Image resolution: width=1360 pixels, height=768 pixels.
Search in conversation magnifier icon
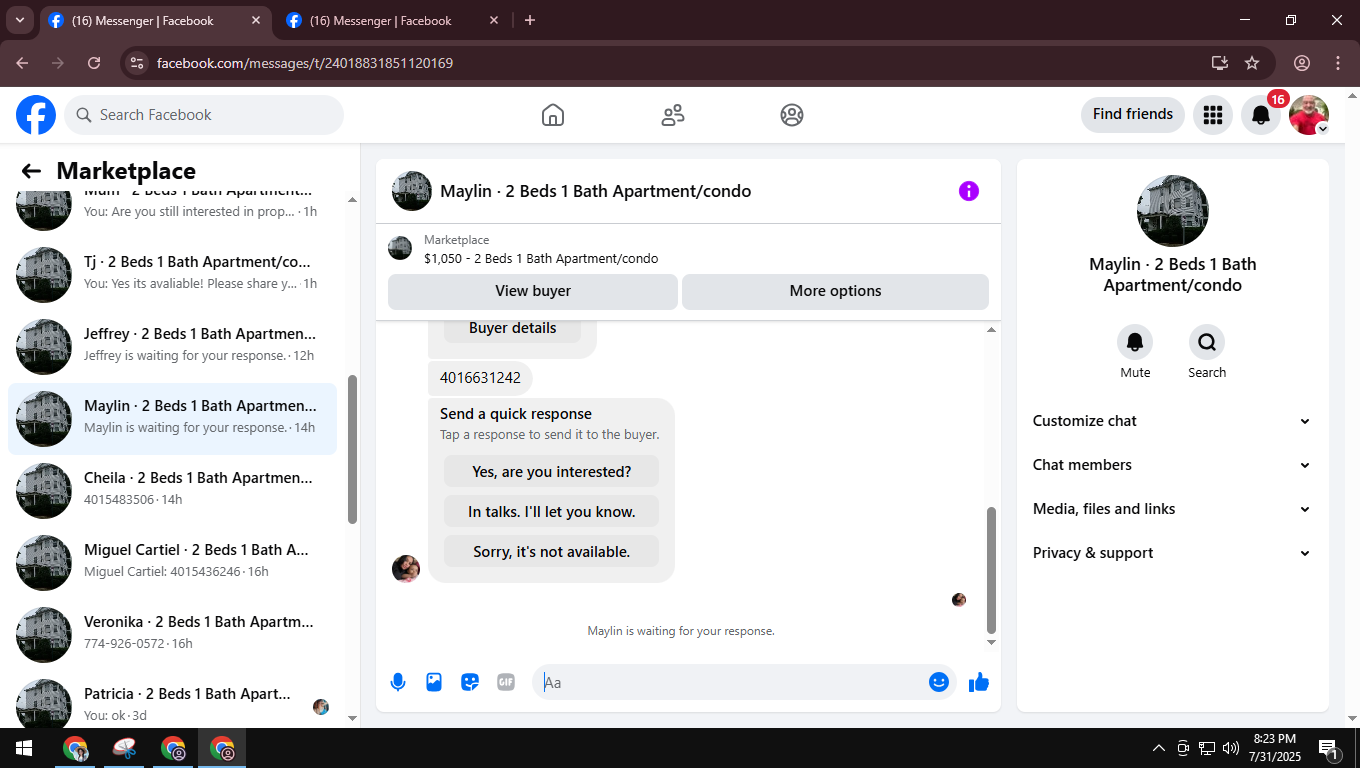1207,343
